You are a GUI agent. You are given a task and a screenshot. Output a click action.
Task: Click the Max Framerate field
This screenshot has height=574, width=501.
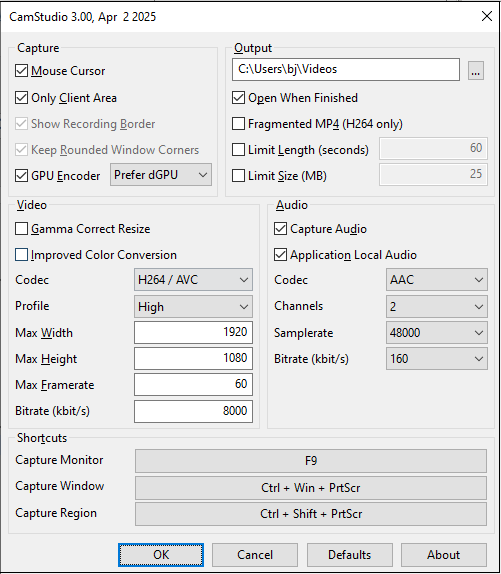click(193, 384)
